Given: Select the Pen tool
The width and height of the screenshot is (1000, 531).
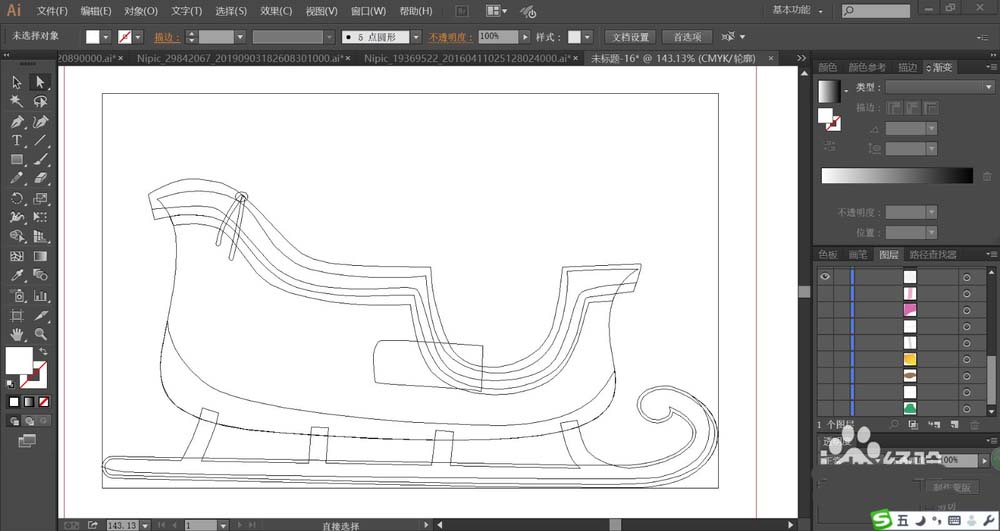Looking at the screenshot, I should (x=17, y=121).
